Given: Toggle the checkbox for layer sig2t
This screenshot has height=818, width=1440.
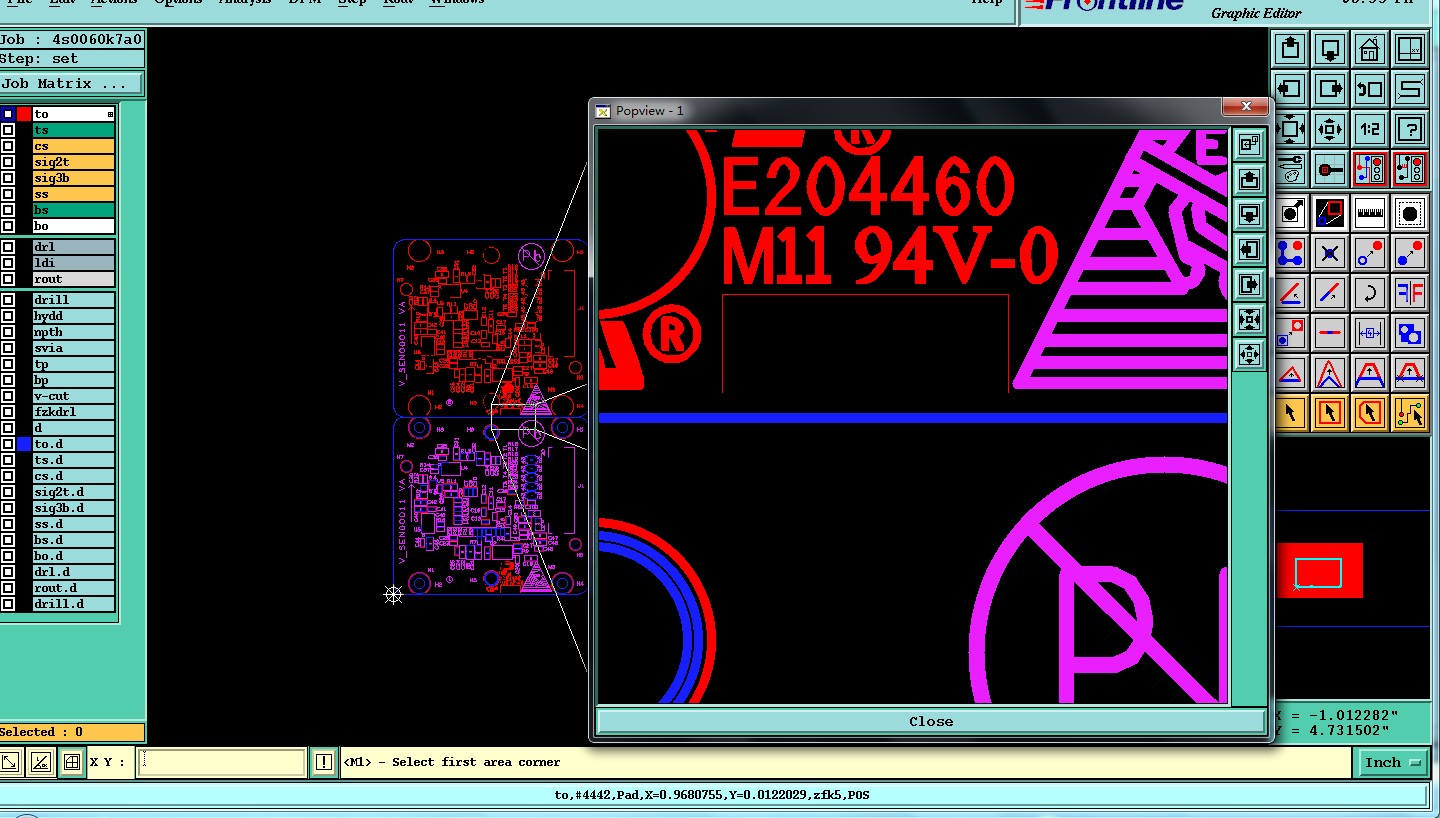Looking at the screenshot, I should (8, 162).
